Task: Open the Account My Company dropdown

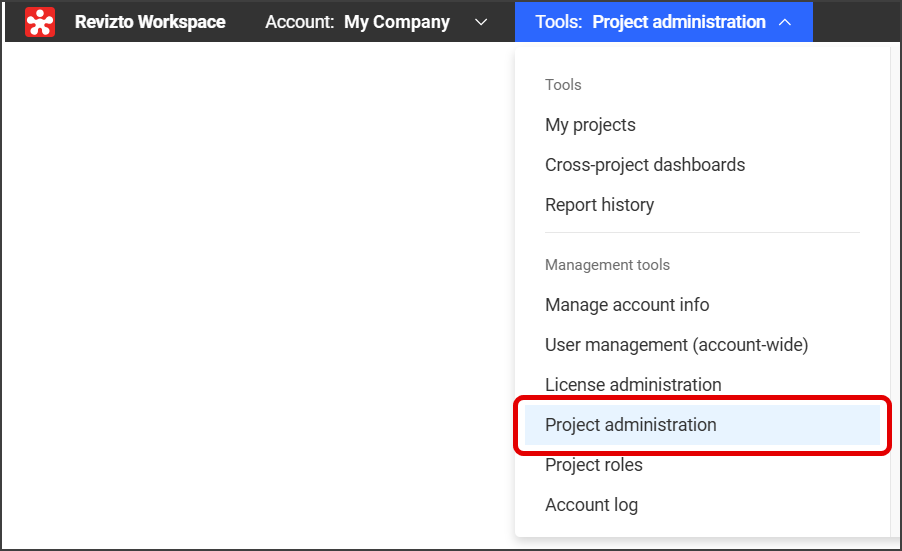Action: (x=376, y=22)
